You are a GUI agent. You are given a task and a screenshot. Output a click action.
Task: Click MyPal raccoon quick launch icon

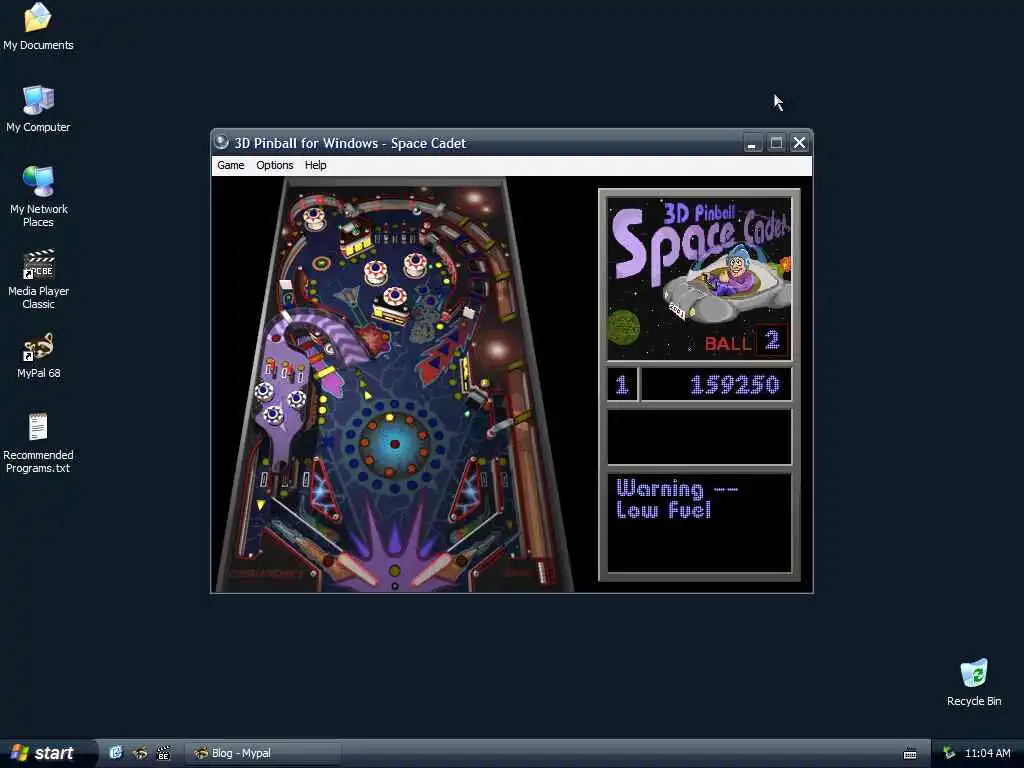[x=140, y=753]
